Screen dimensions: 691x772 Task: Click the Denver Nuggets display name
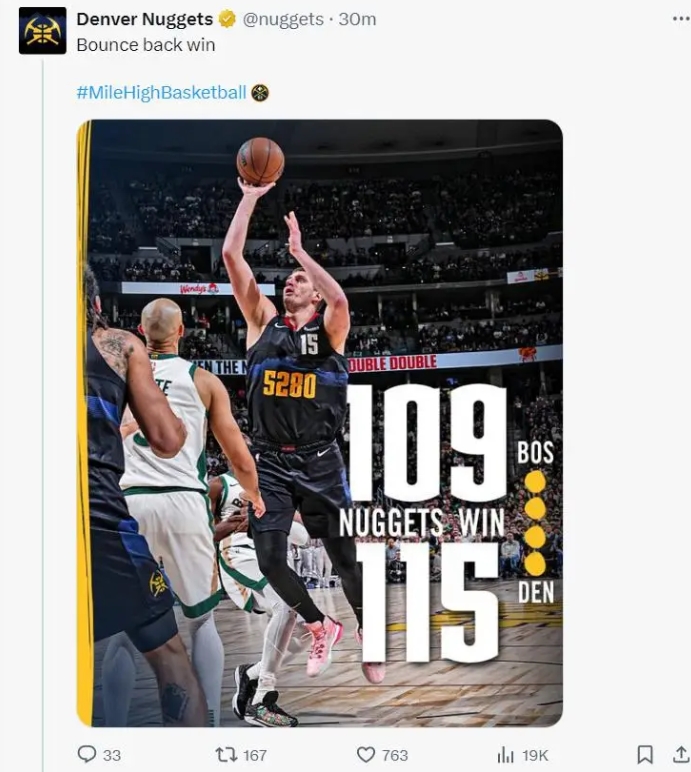point(145,19)
